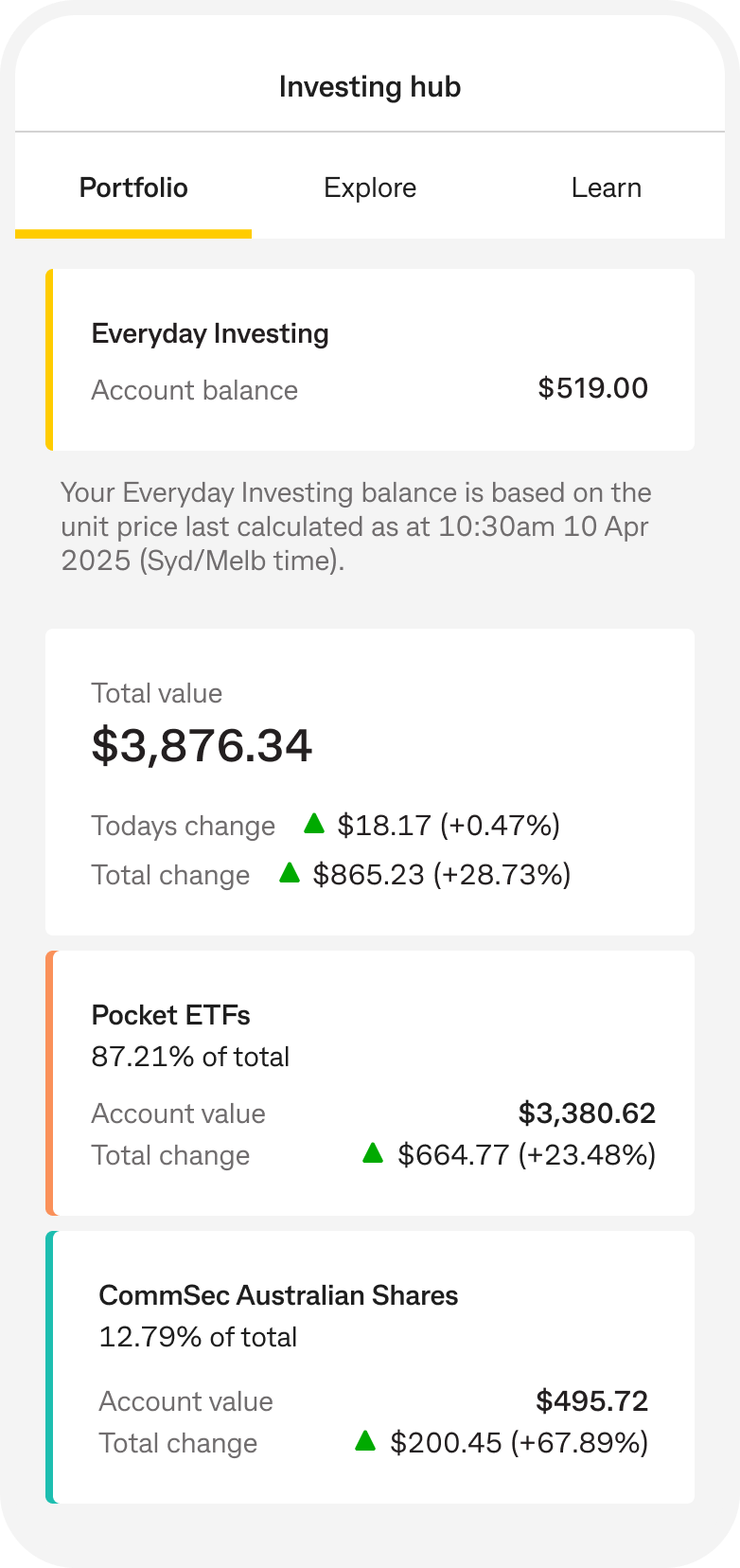Click green arrow next to $664.77 change
Viewport: 740px width, 1568px height.
374,1153
